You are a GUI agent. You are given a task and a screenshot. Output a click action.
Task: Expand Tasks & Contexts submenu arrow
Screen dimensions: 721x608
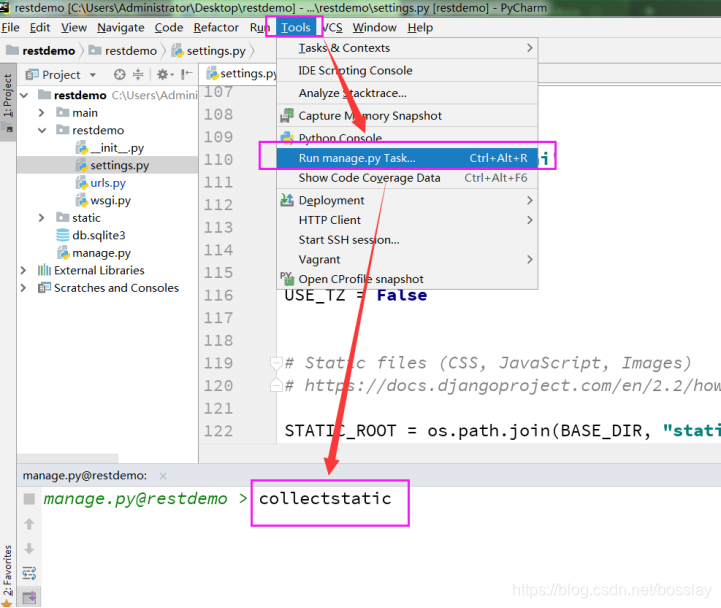530,48
